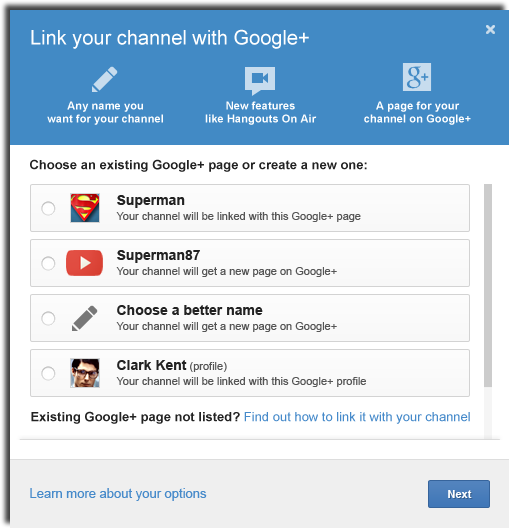
Task: Click the pencil icon in the blue header
Action: pyautogui.click(x=105, y=79)
